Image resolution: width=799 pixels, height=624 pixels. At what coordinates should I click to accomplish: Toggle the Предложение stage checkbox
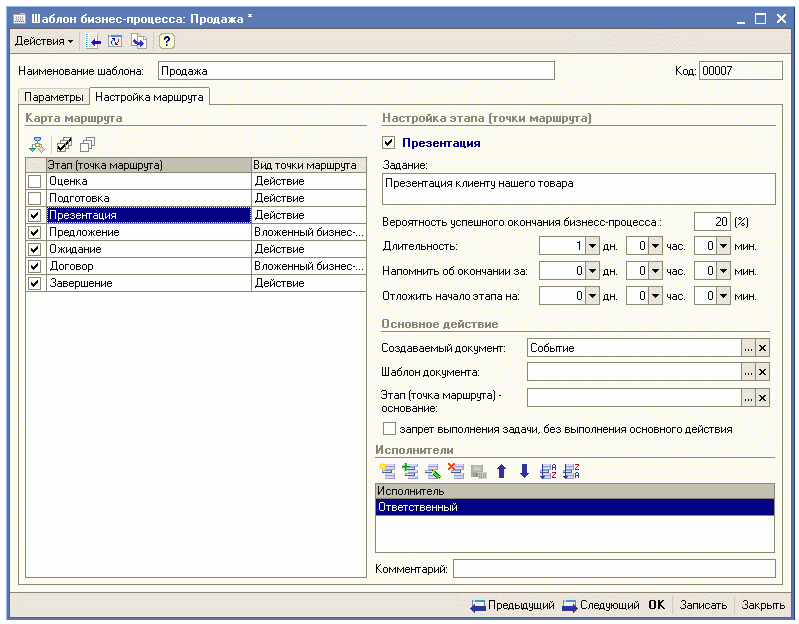pyautogui.click(x=35, y=232)
